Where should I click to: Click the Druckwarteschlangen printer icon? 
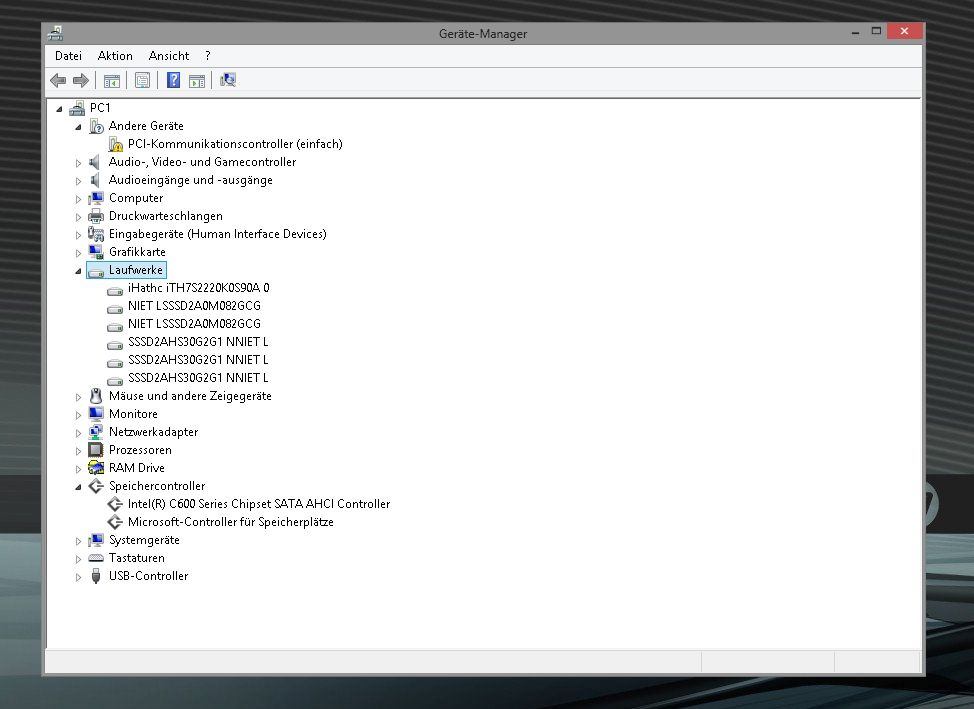(x=96, y=216)
